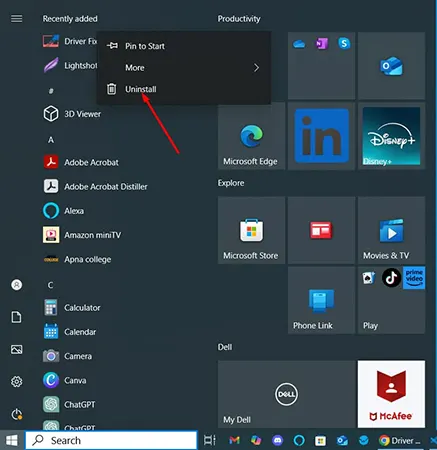437x450 pixels.
Task: Open the Phone Link tile
Action: [x=321, y=300]
